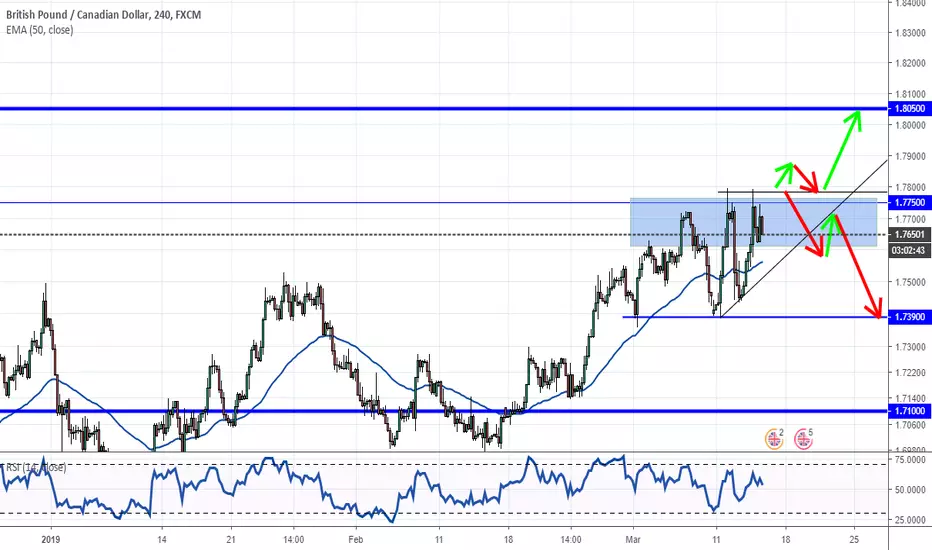Select the RSI (14, close) indicator legend

point(36,468)
